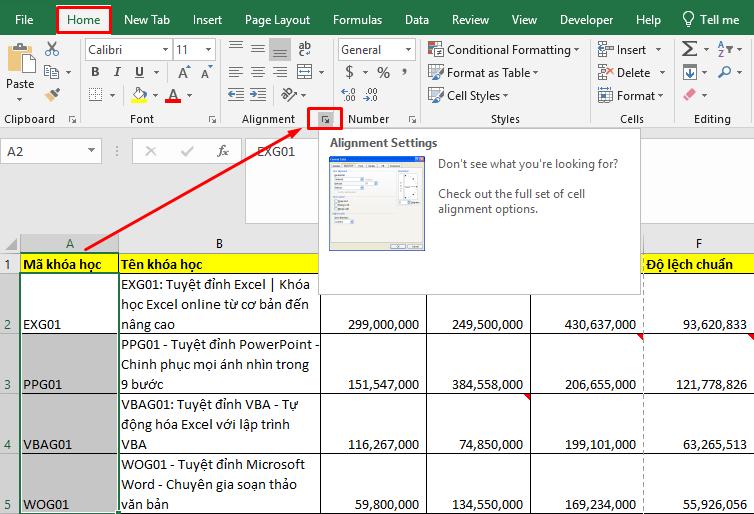The height and width of the screenshot is (514, 754).
Task: Click Merge & Center icon
Action: (x=304, y=72)
